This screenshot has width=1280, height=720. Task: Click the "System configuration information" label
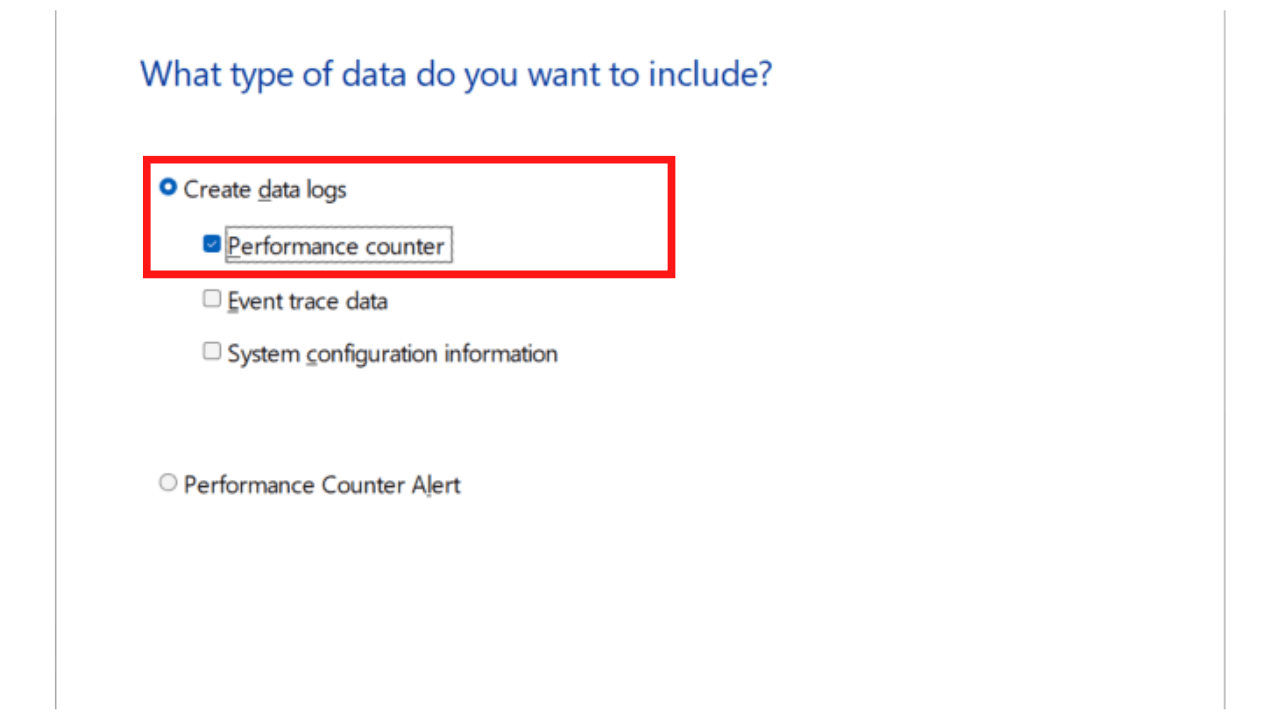pos(392,353)
